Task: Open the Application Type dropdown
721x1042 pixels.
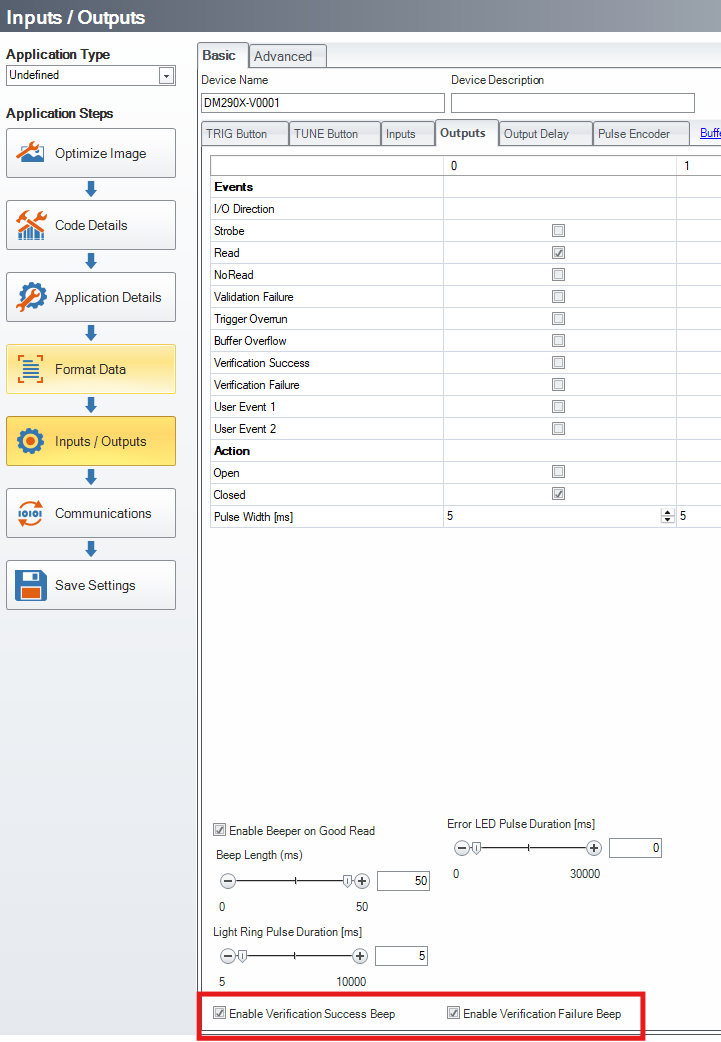Action: (x=166, y=75)
